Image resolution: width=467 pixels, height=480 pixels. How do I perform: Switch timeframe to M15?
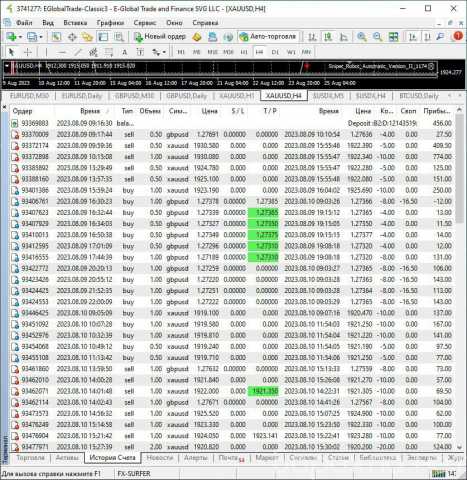point(212,52)
